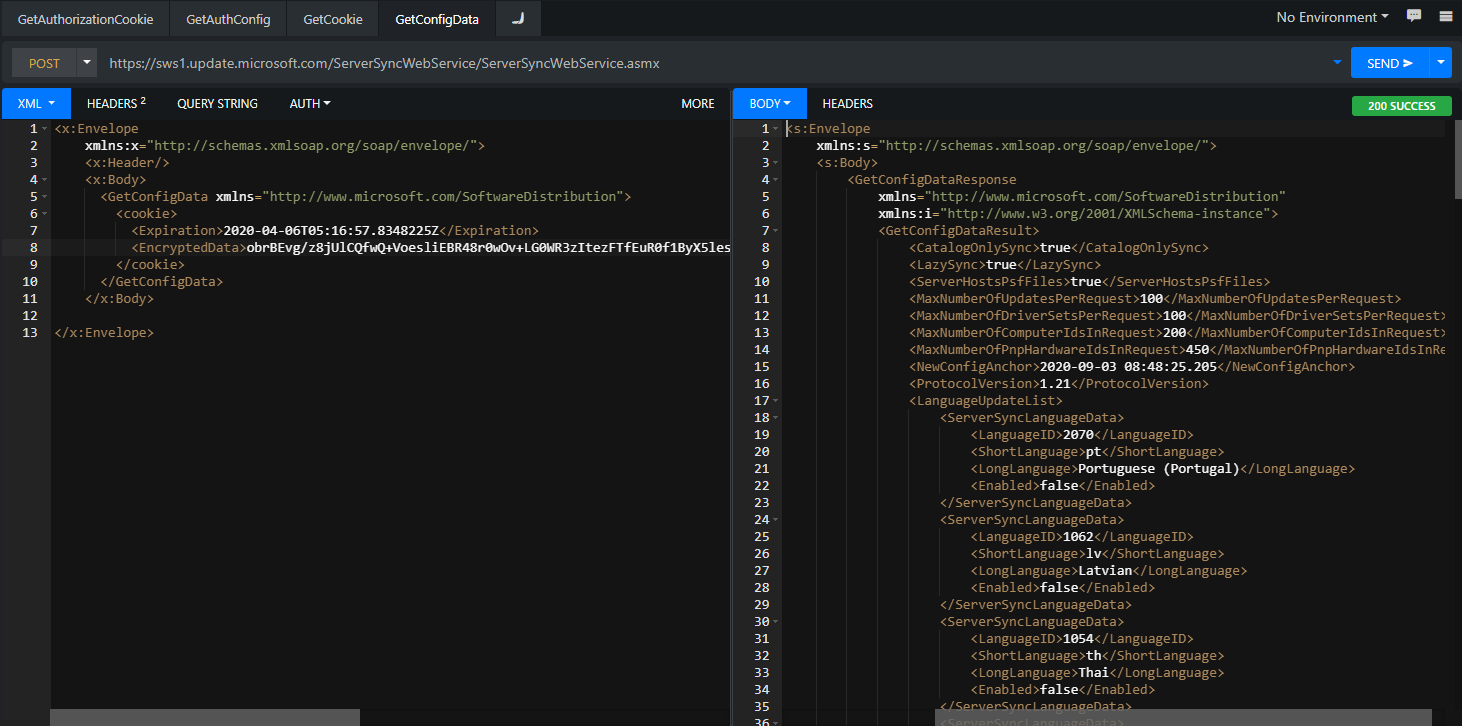Click the ServerHostsPsfFiles true line

tap(1089, 282)
